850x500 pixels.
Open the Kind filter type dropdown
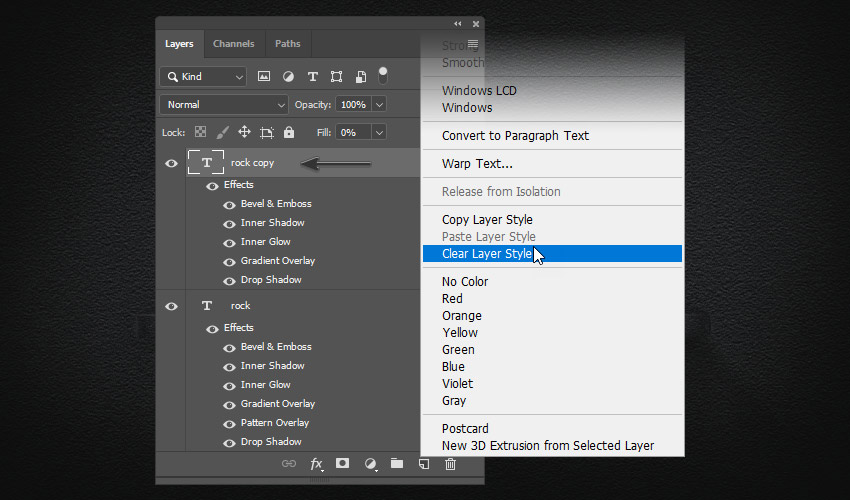pyautogui.click(x=203, y=77)
